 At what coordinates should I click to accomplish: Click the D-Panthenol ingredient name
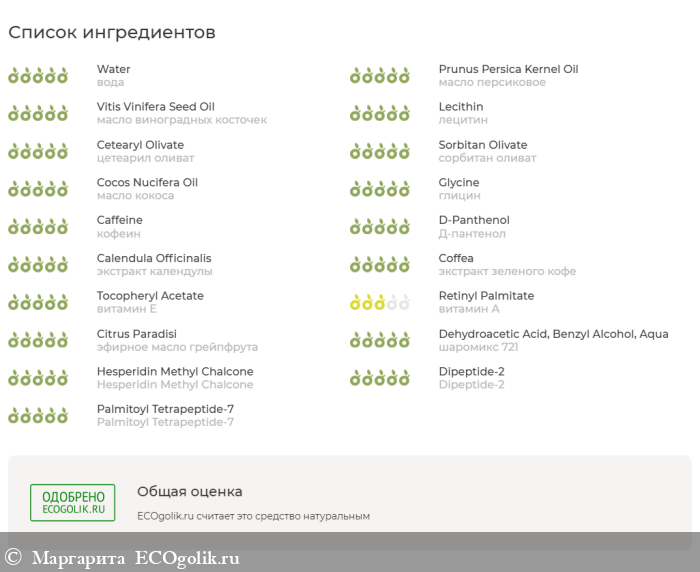tap(474, 220)
